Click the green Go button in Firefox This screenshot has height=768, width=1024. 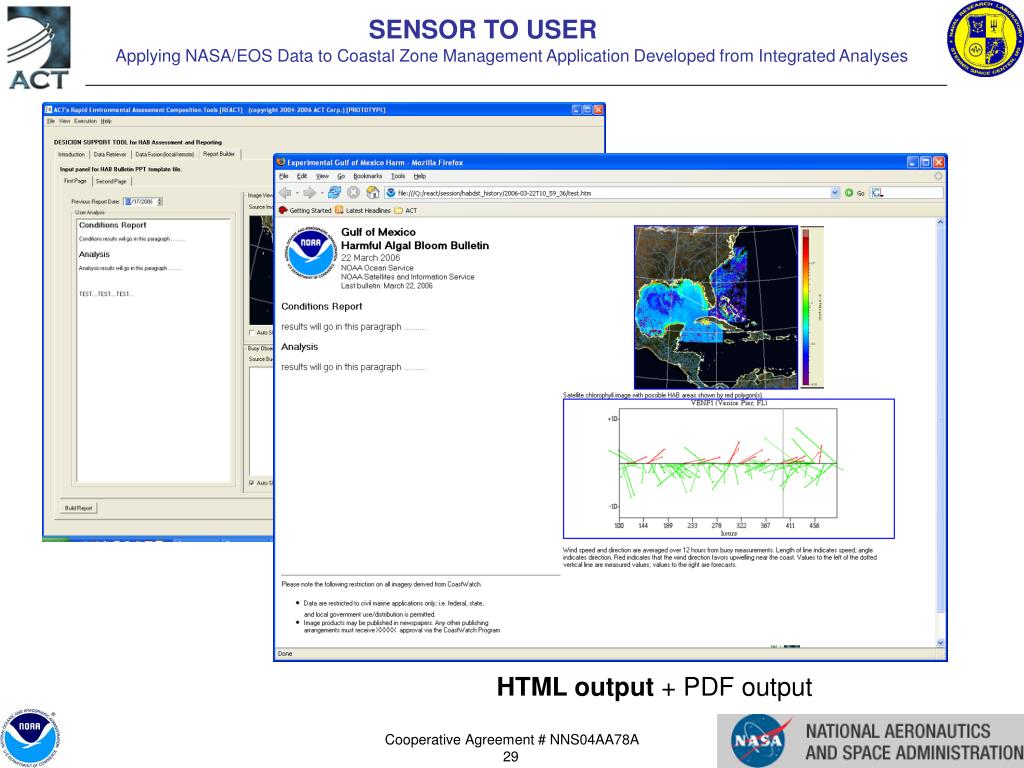(849, 193)
